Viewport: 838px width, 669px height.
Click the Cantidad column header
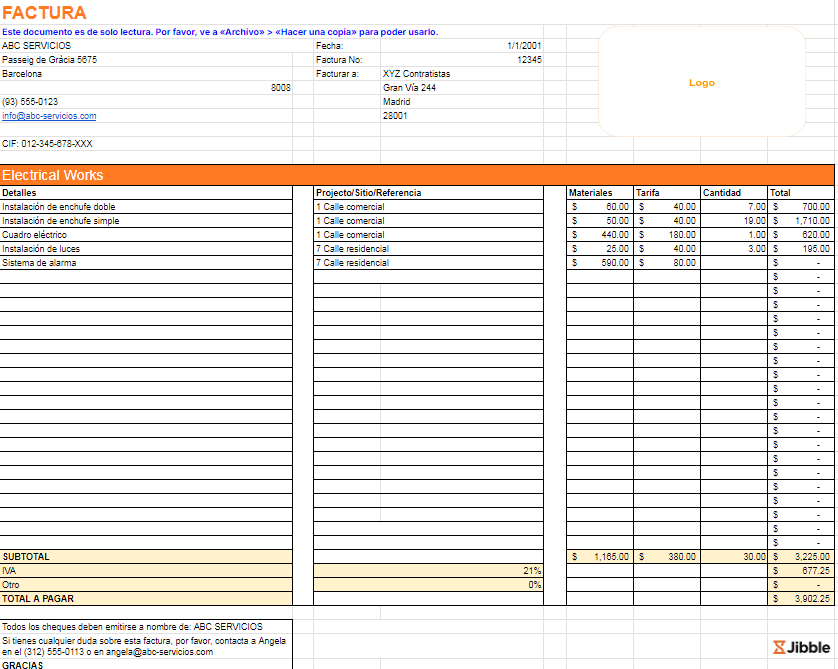[x=722, y=193]
